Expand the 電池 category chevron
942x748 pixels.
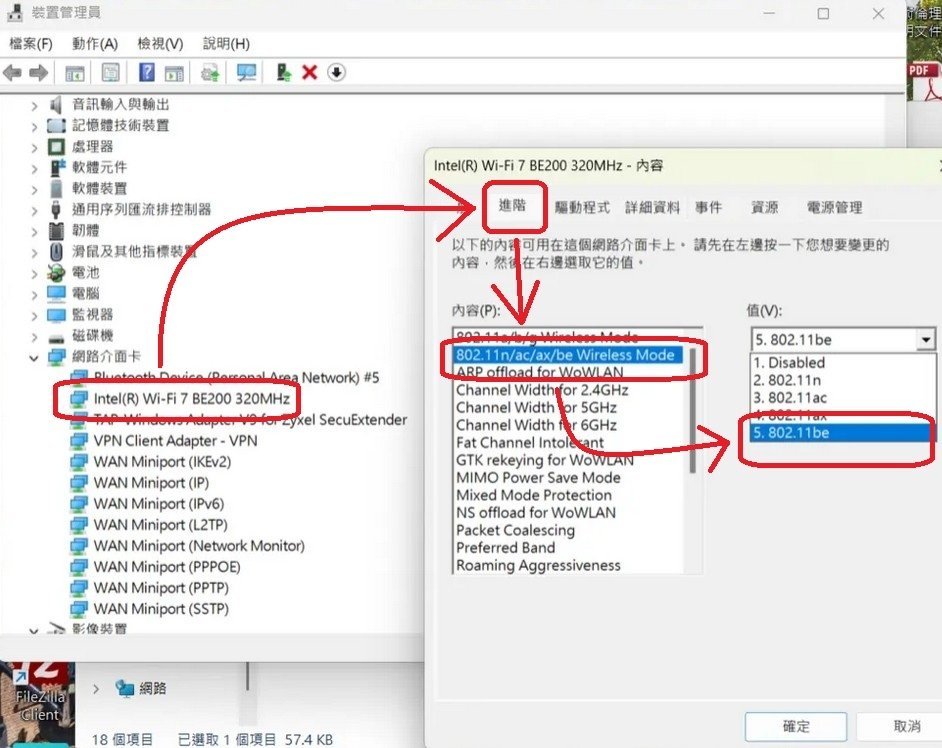(x=34, y=275)
